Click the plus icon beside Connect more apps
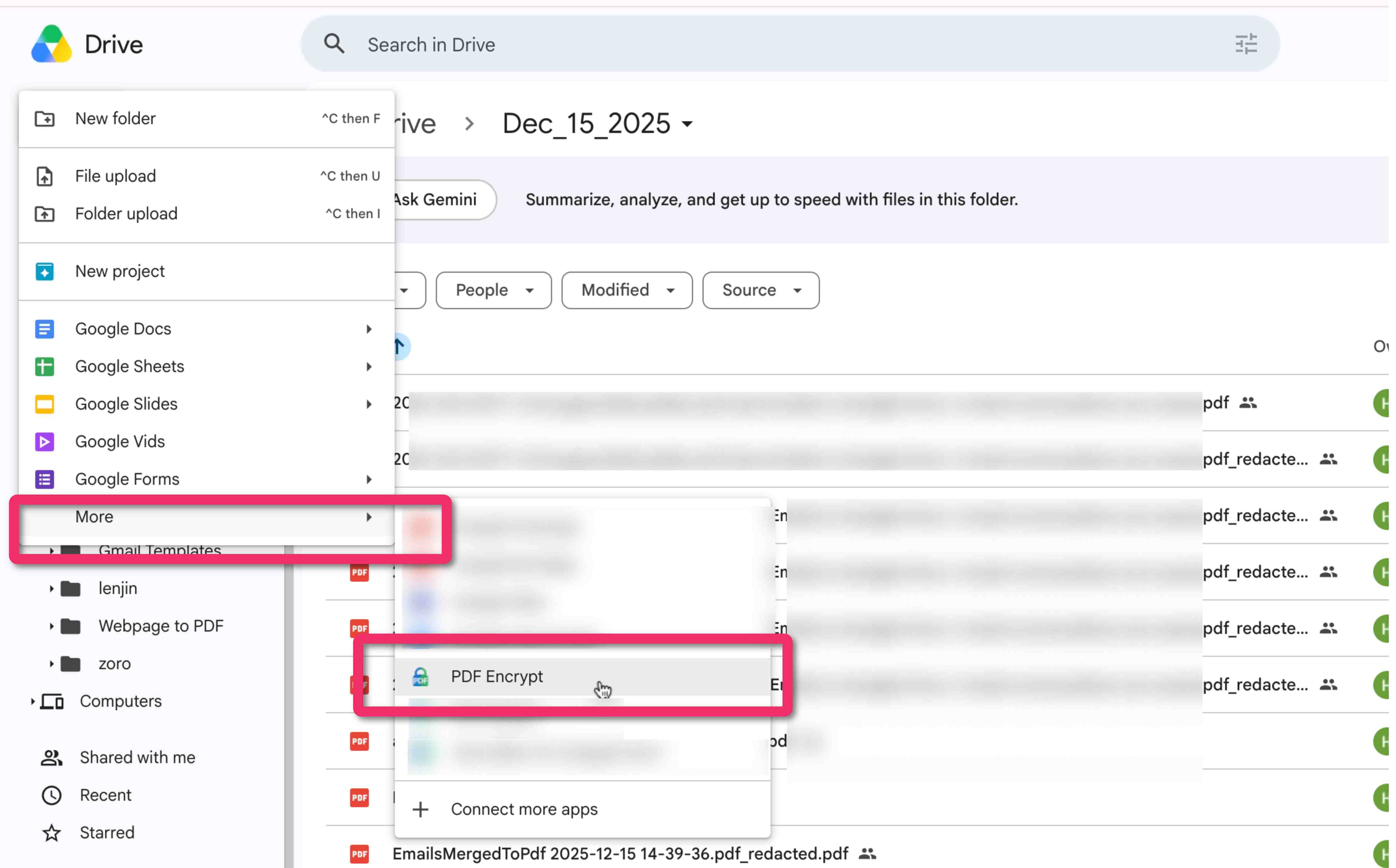Image resolution: width=1396 pixels, height=868 pixels. (421, 810)
